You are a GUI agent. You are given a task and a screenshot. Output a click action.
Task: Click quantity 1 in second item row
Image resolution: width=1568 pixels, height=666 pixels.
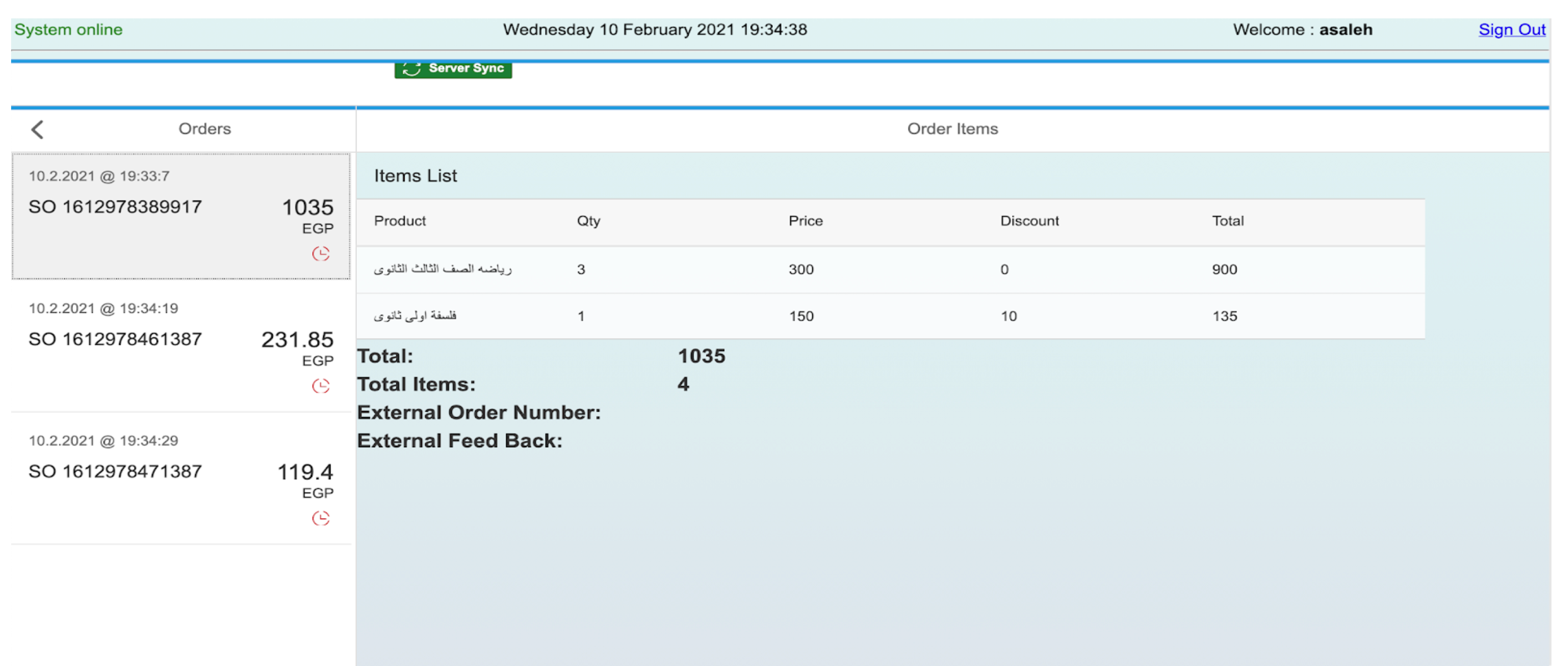point(581,316)
